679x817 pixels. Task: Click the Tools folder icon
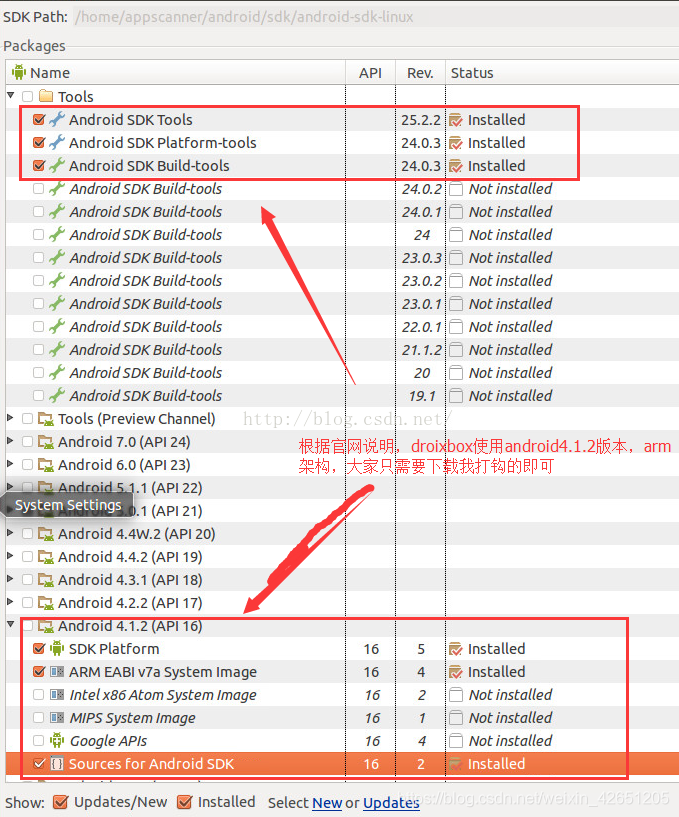pos(46,96)
